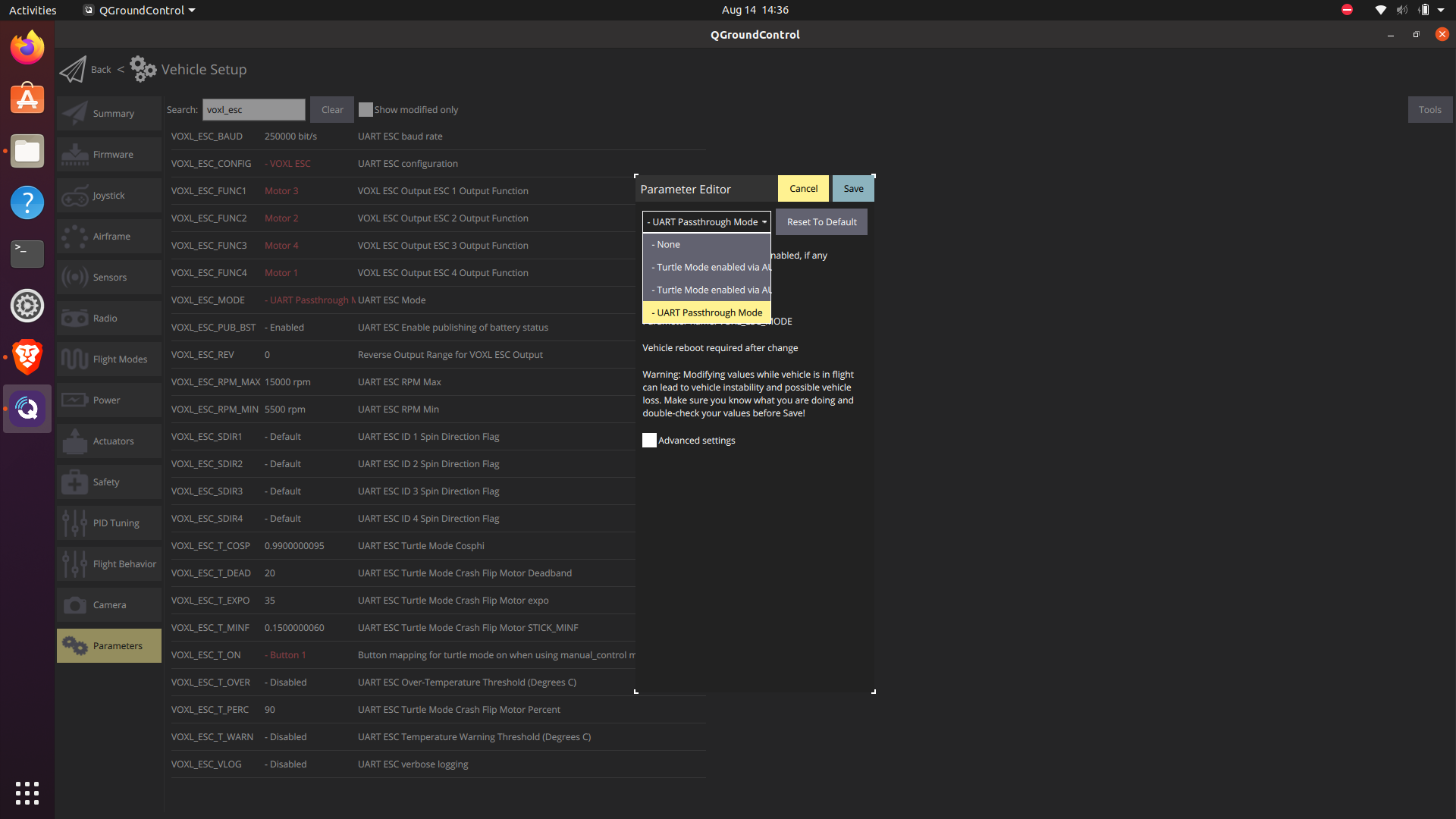Open Power battery icon
The height and width of the screenshot is (819, 1456).
(74, 400)
